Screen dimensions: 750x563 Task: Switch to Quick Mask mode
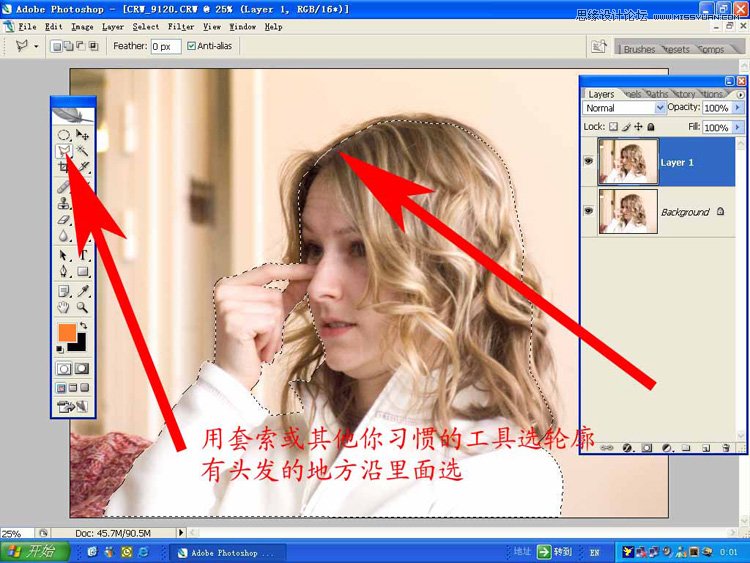[x=82, y=368]
